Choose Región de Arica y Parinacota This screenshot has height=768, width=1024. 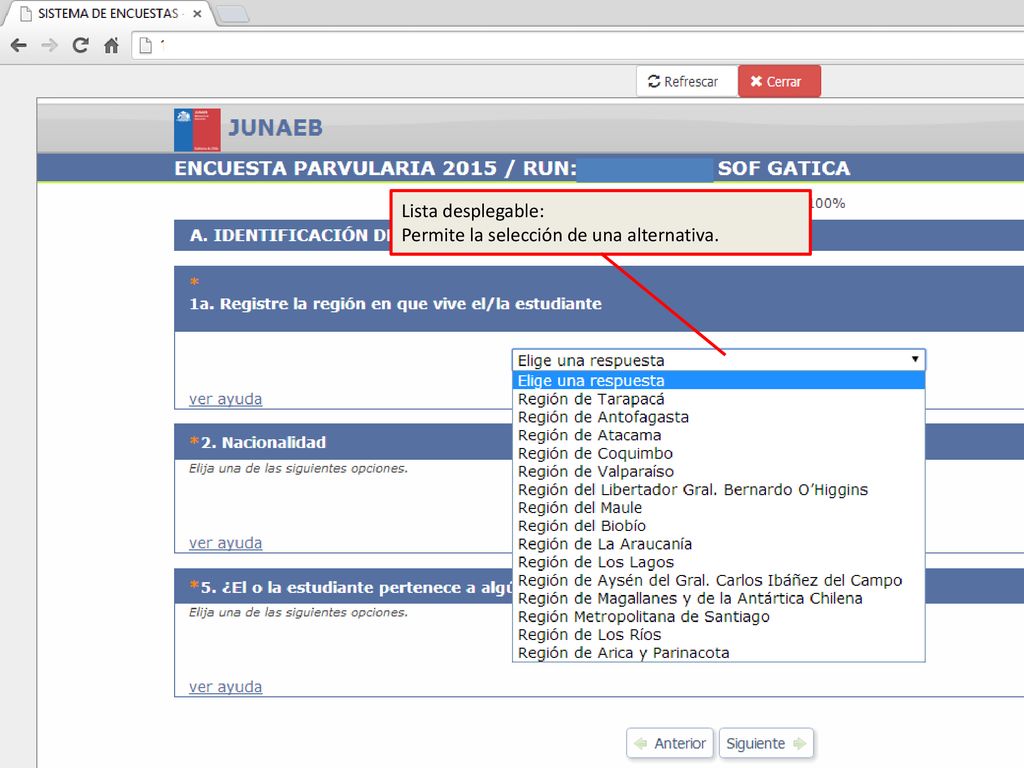tap(718, 653)
